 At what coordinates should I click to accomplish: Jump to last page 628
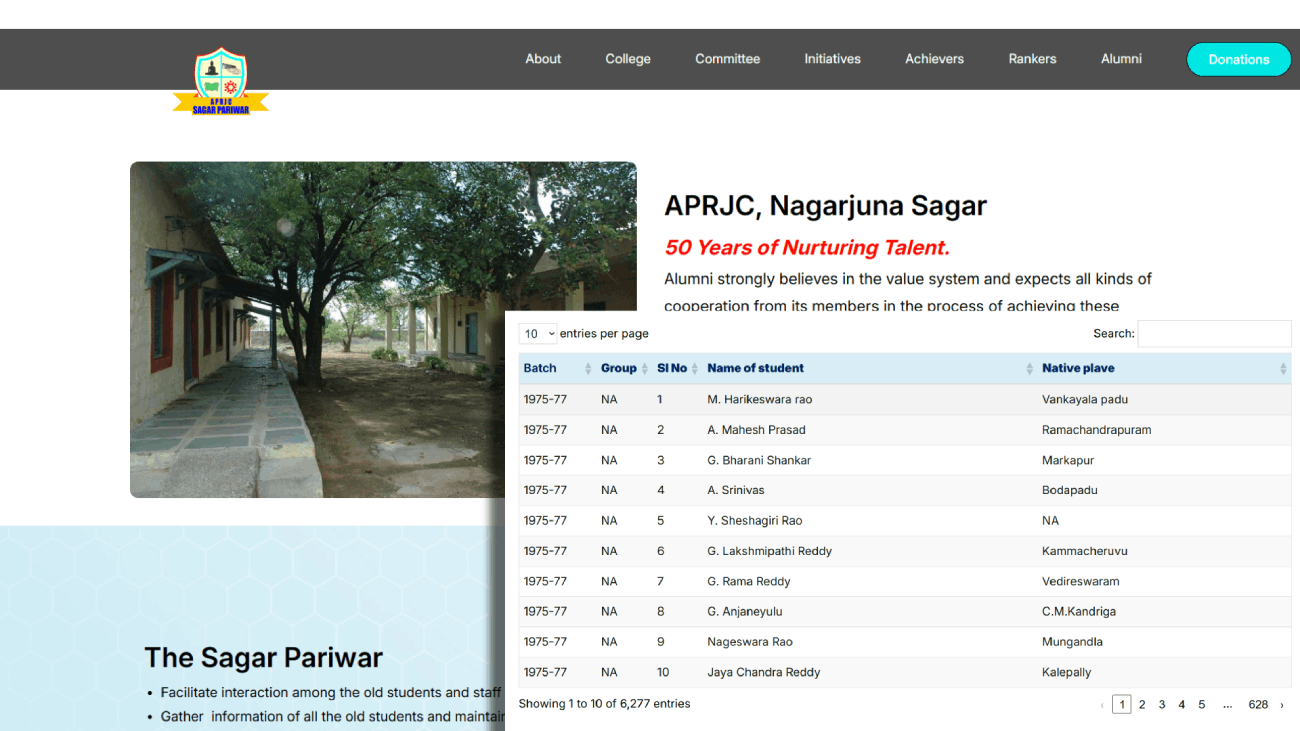[1258, 705]
